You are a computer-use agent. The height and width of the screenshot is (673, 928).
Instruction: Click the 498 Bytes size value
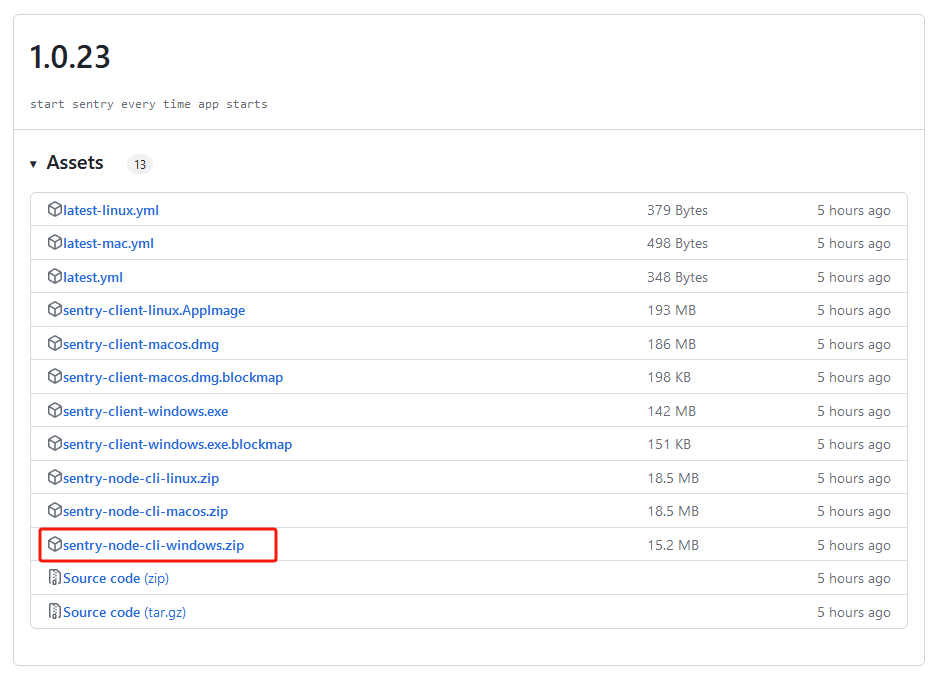tap(677, 243)
